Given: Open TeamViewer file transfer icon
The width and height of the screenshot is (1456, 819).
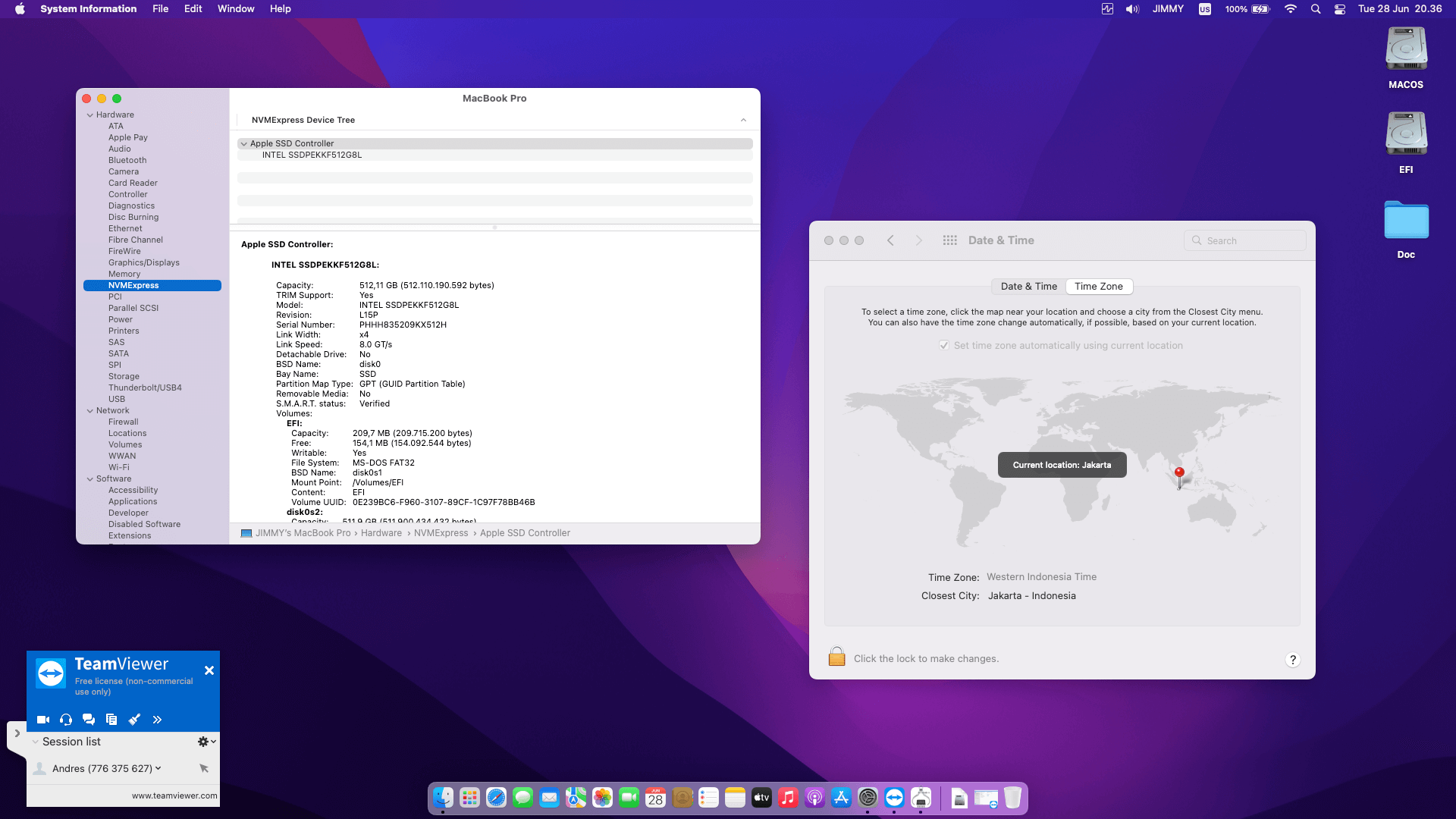Looking at the screenshot, I should click(x=111, y=720).
